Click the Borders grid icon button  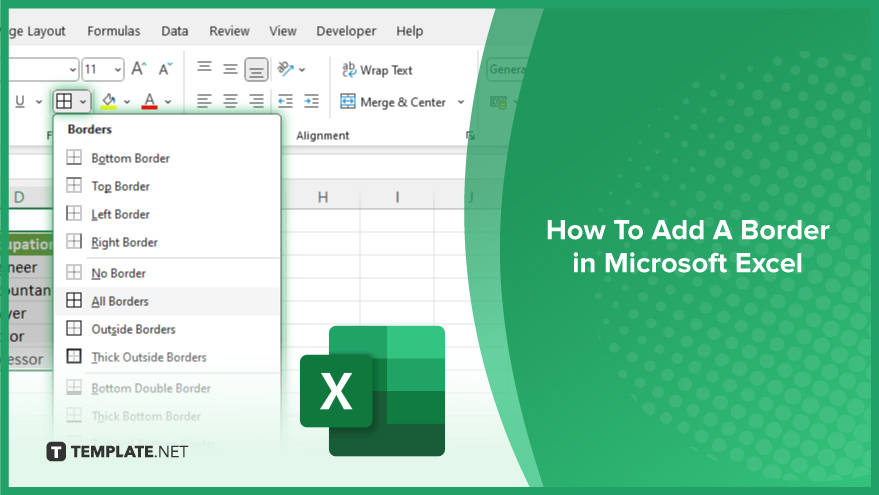pyautogui.click(x=64, y=101)
